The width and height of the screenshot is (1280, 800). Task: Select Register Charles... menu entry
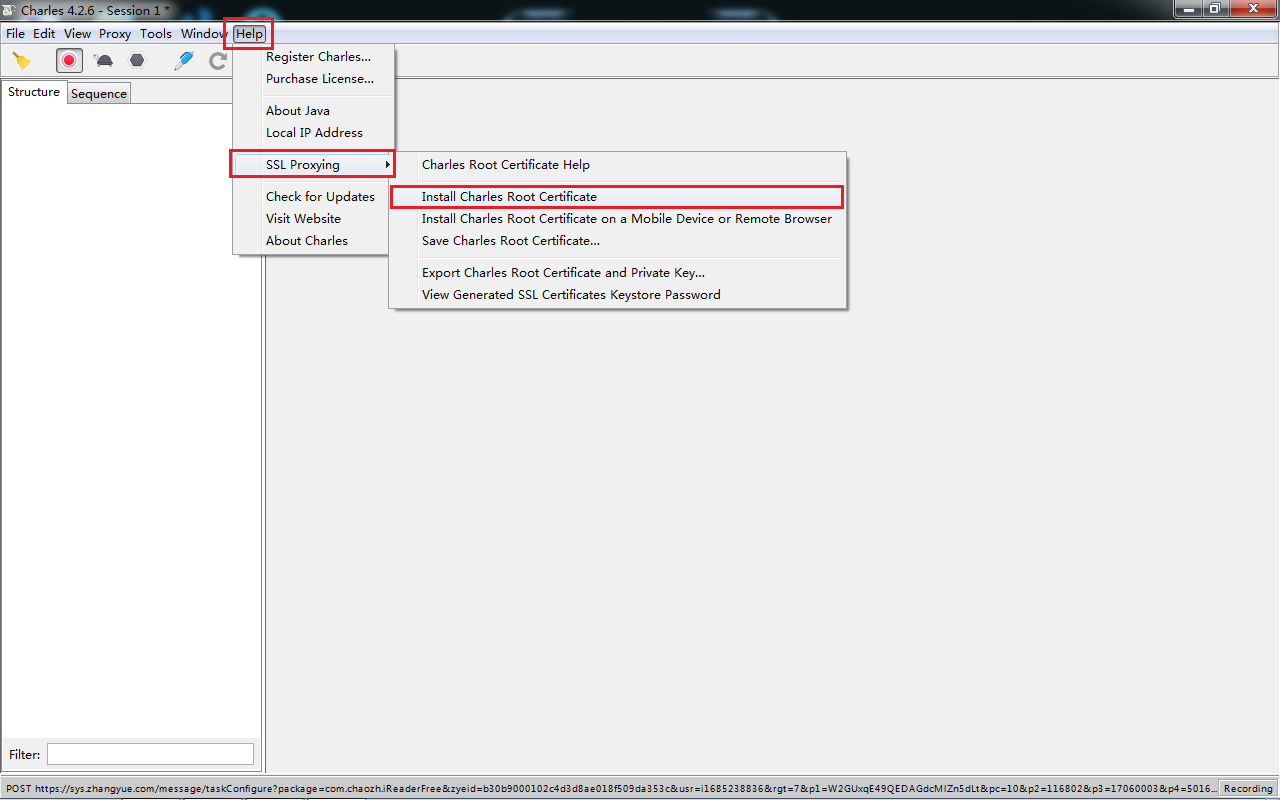pyautogui.click(x=318, y=57)
